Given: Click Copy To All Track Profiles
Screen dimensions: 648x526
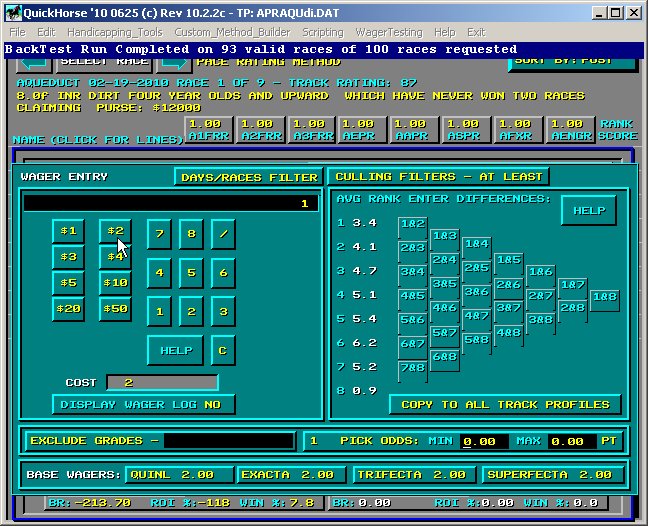Looking at the screenshot, I should tap(504, 404).
